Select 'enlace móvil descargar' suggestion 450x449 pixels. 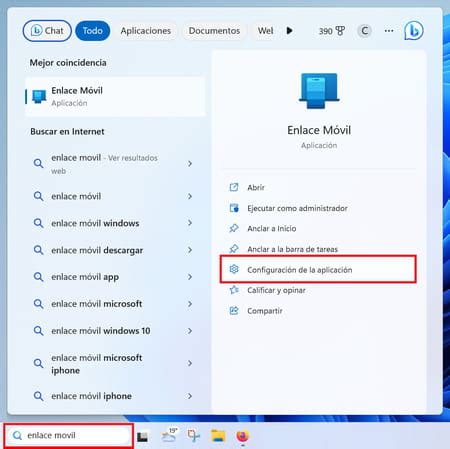coord(115,250)
